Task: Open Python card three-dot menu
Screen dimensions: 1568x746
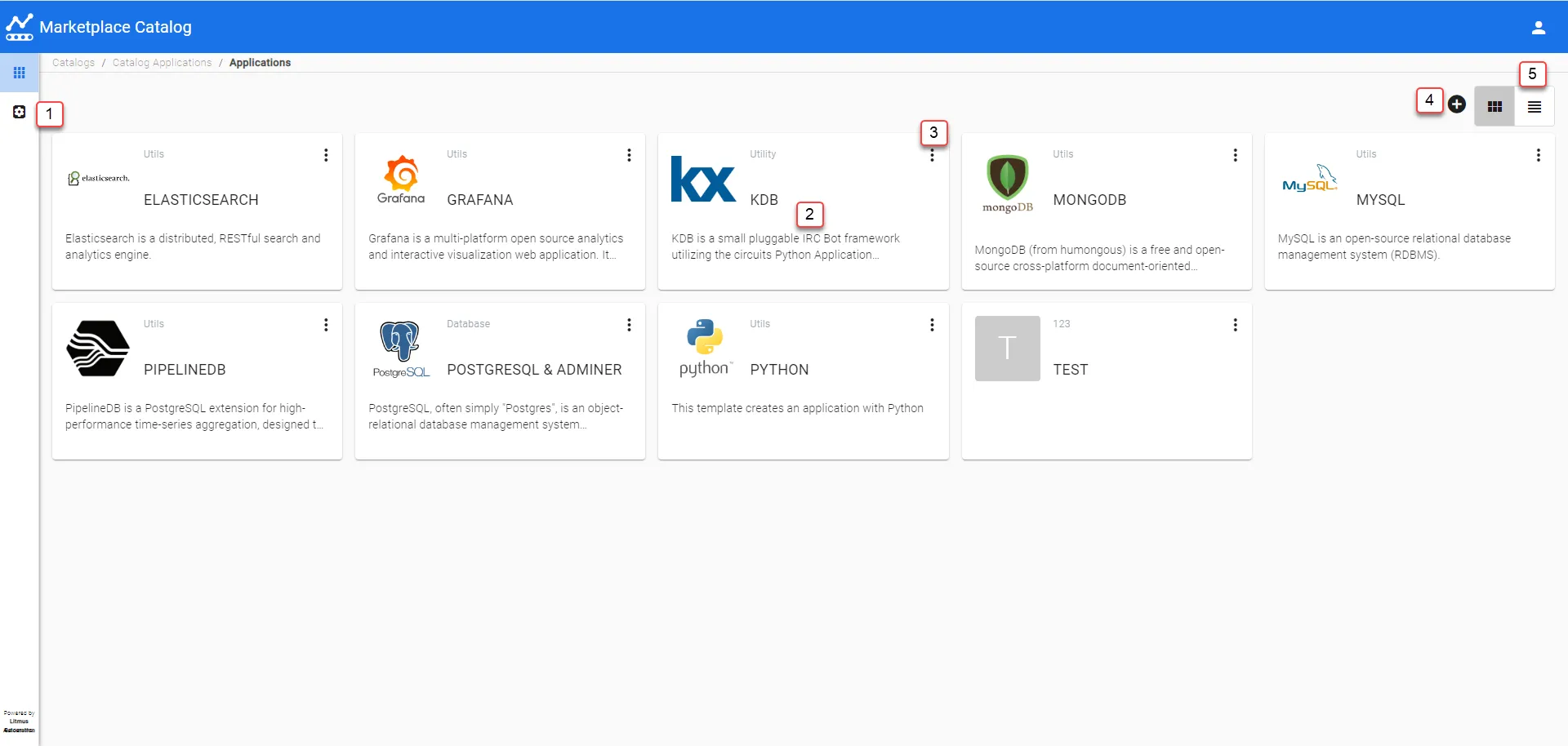Action: click(932, 325)
